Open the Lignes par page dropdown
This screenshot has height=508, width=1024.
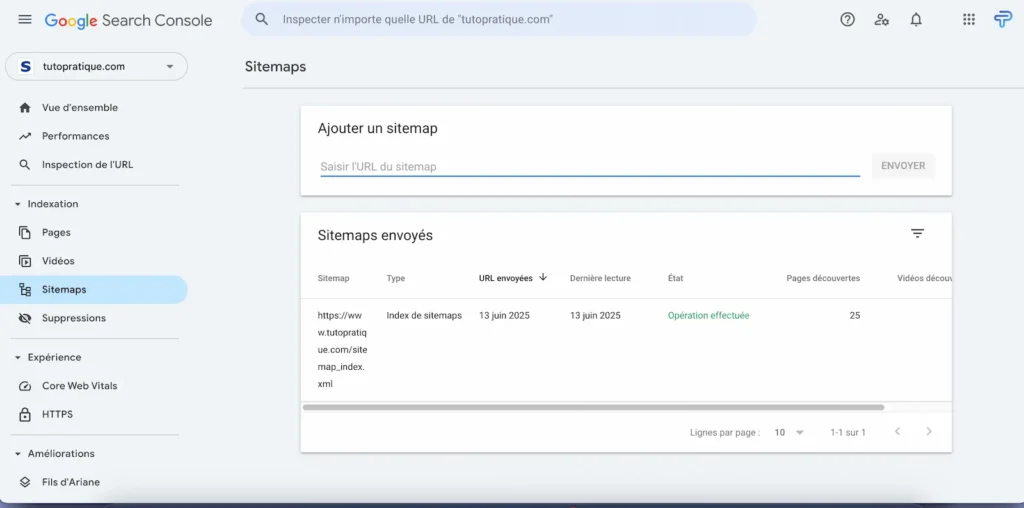pos(789,432)
